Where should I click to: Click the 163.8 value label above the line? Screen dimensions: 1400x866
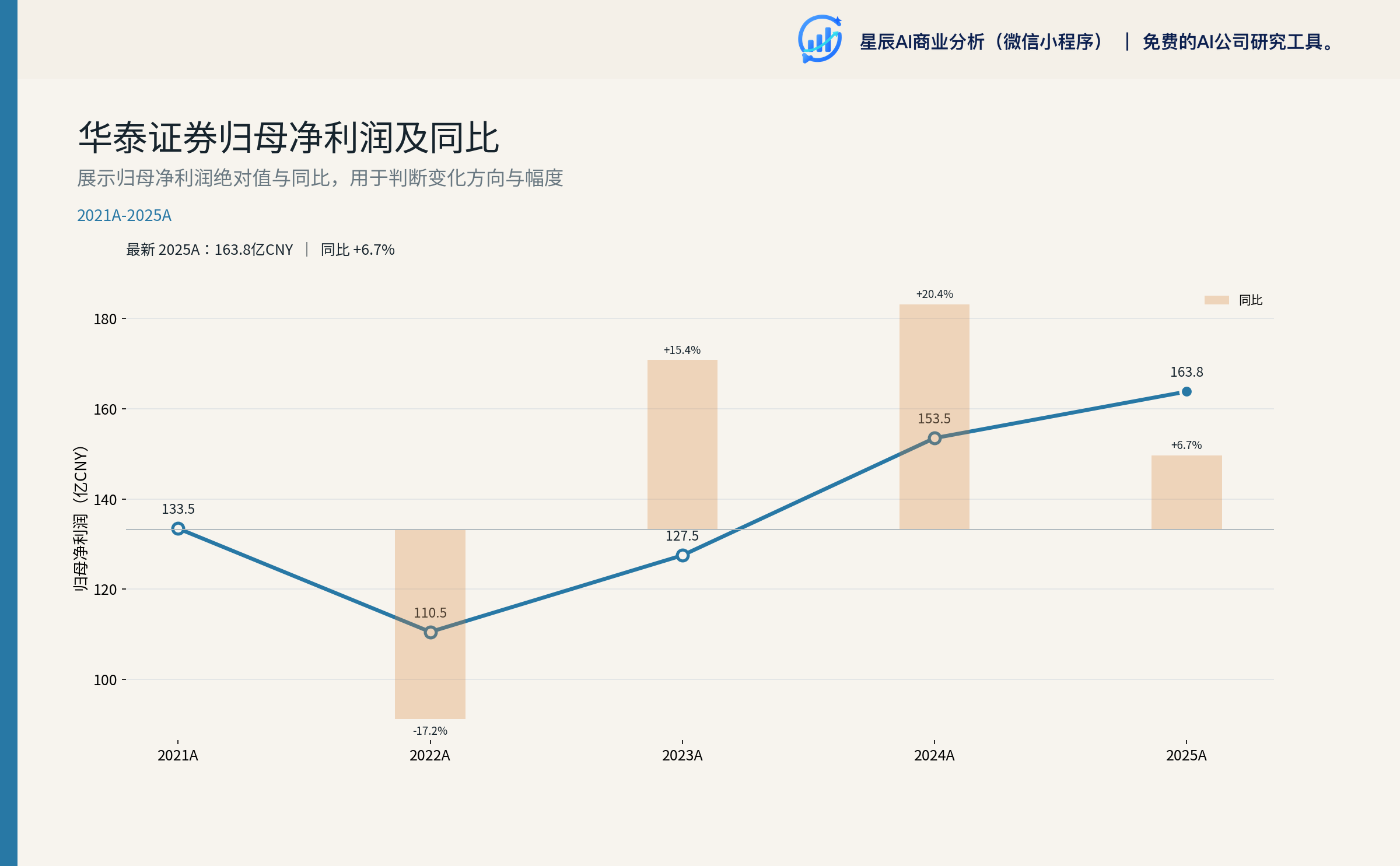(x=1186, y=372)
